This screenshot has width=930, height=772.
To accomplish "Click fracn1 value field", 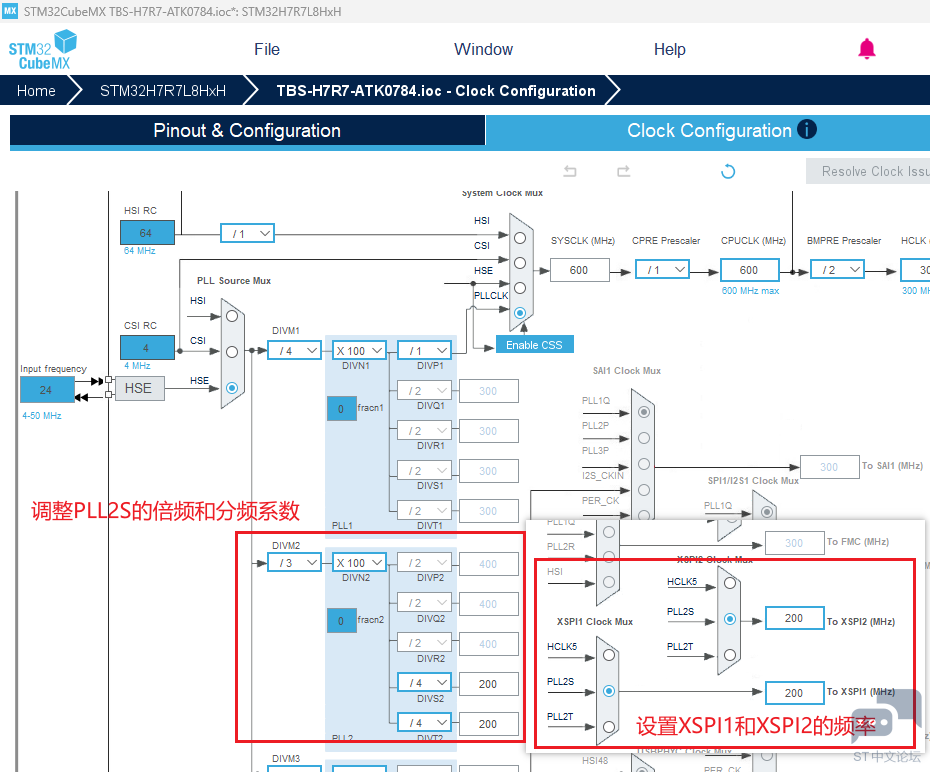I will click(x=342, y=409).
